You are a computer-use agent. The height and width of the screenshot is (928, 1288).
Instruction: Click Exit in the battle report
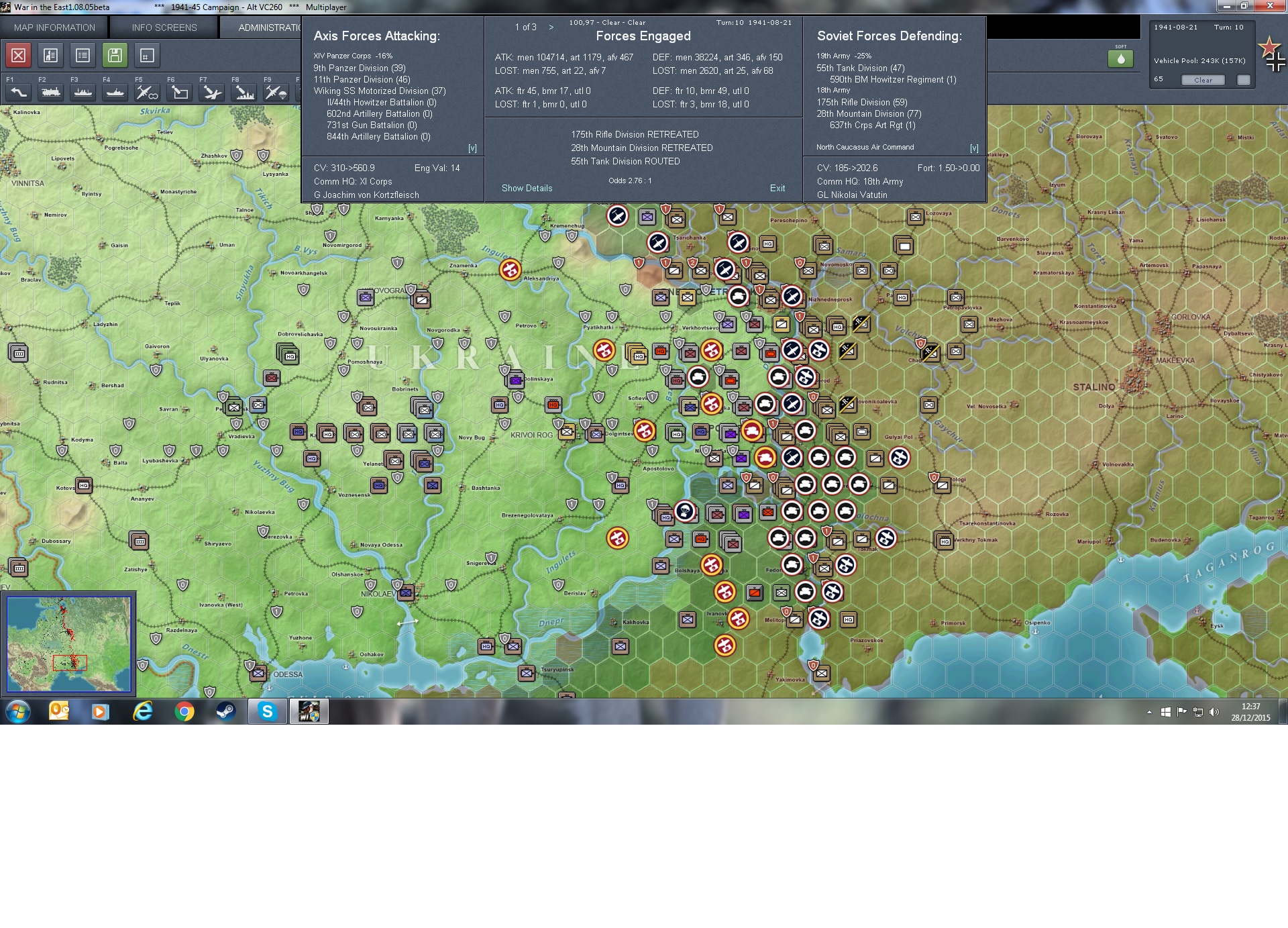(x=777, y=189)
